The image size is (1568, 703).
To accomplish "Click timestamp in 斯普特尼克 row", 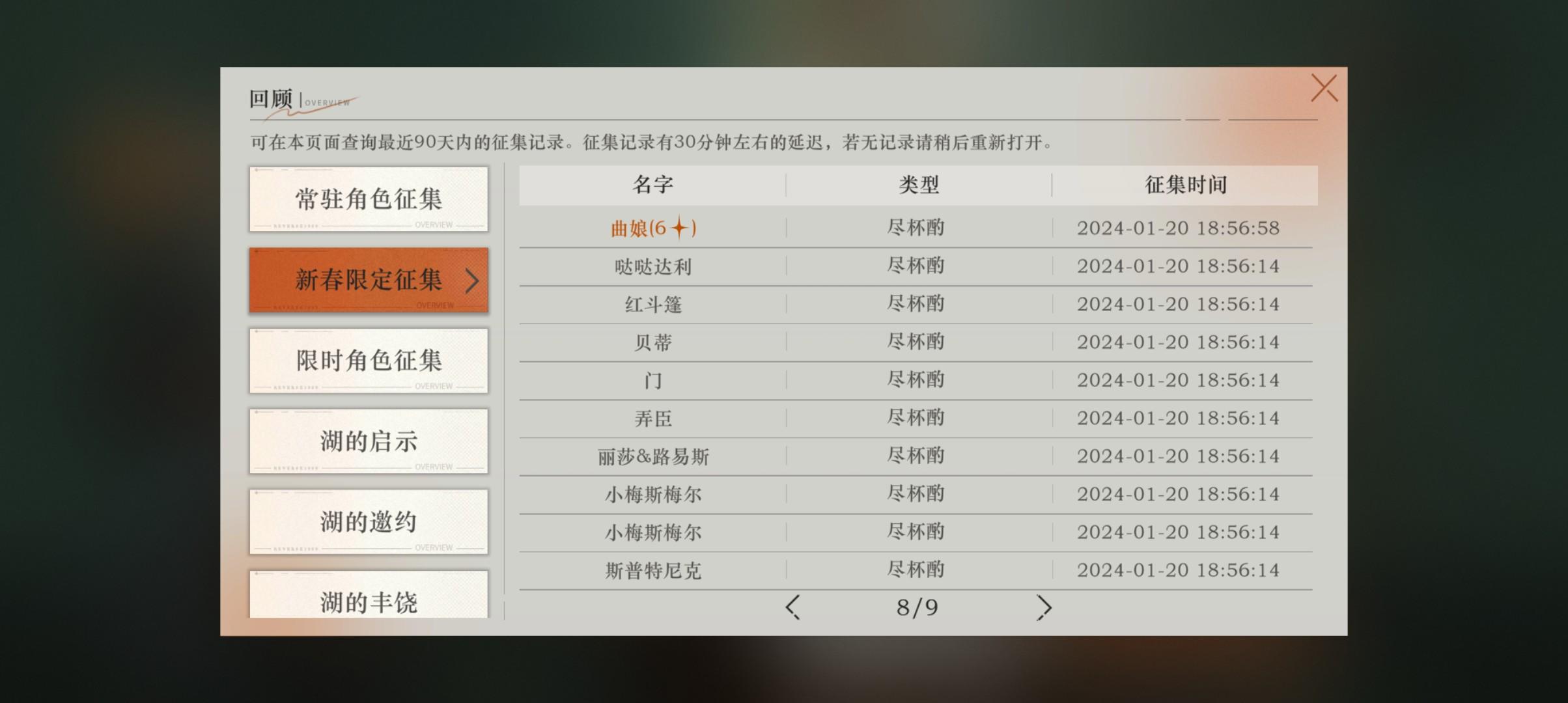I will (1178, 570).
